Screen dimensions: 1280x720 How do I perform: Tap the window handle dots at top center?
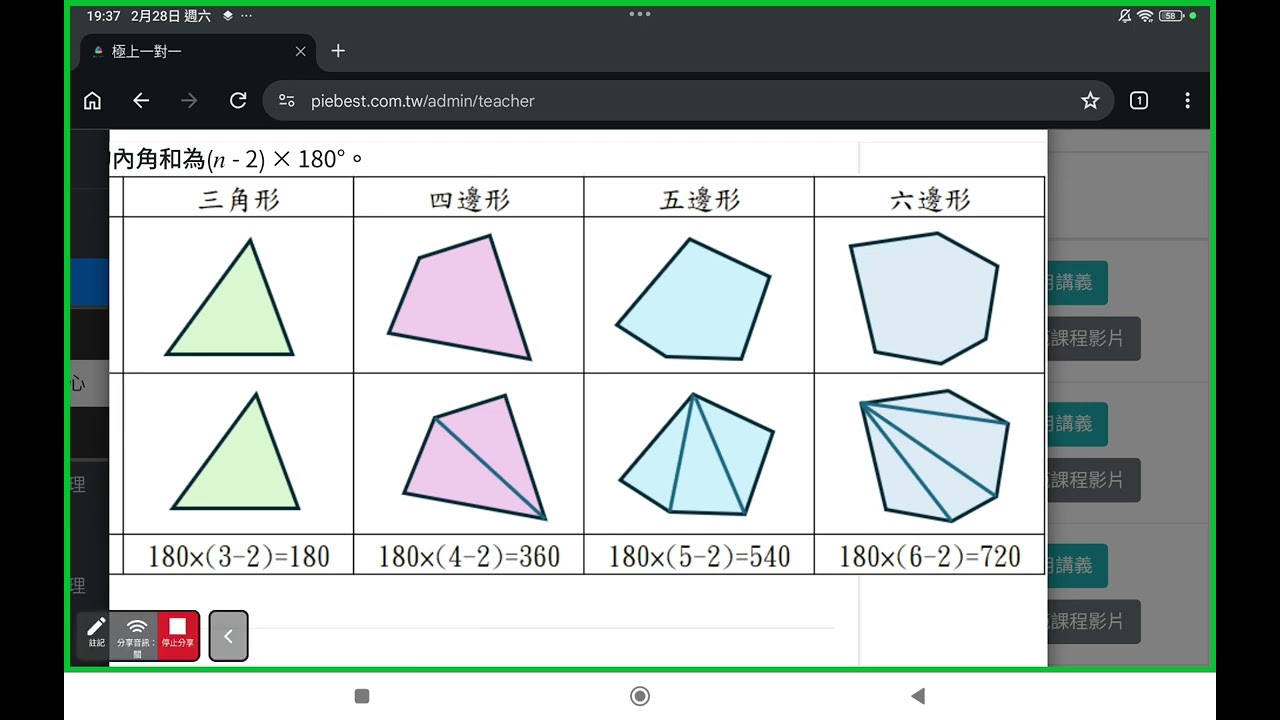point(640,14)
